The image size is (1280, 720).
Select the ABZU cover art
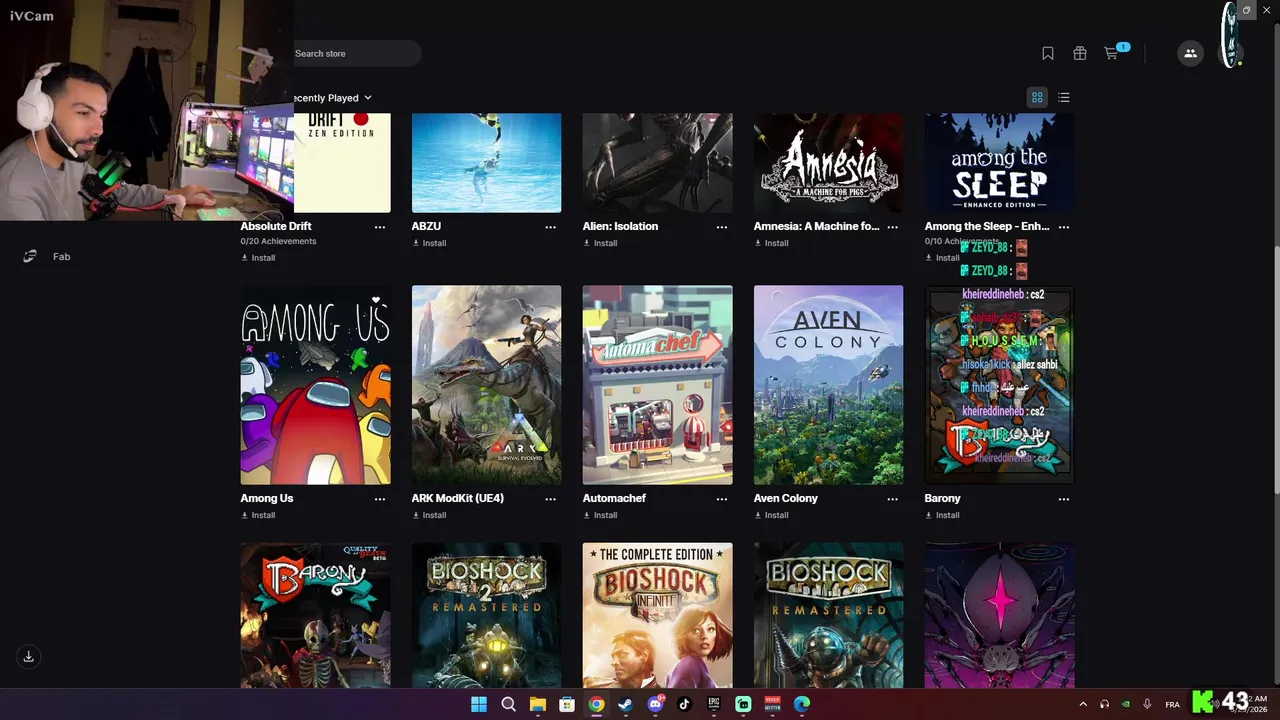(x=486, y=163)
